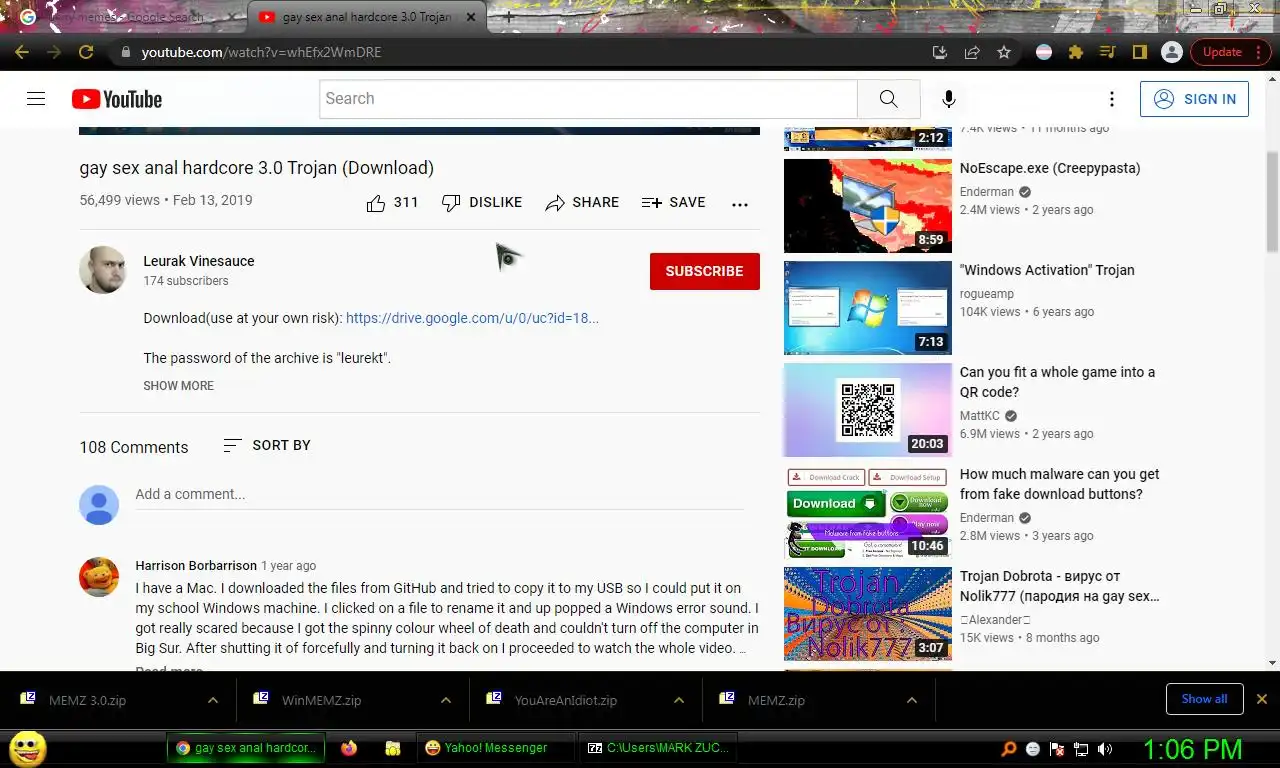This screenshot has width=1280, height=768.
Task: Click the install app icon in address bar
Action: (939, 52)
